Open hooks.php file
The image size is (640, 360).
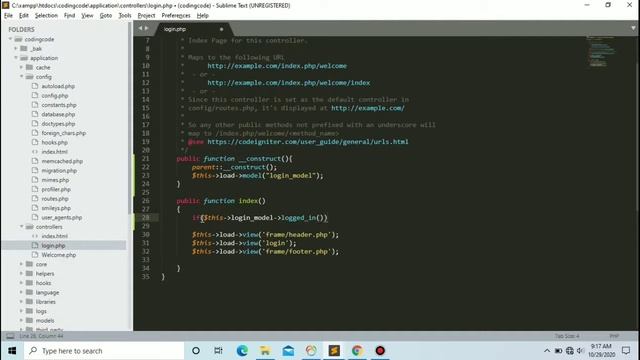tap(54, 142)
